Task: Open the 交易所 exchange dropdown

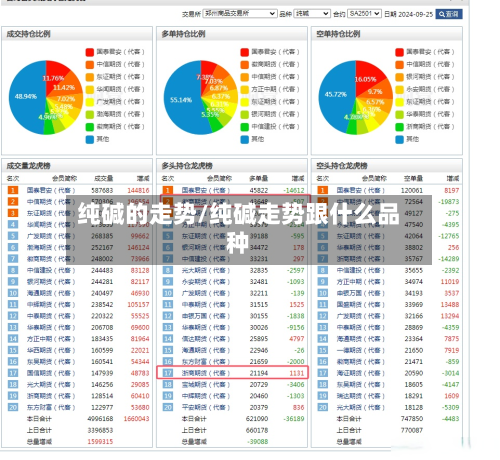Action: [x=240, y=14]
